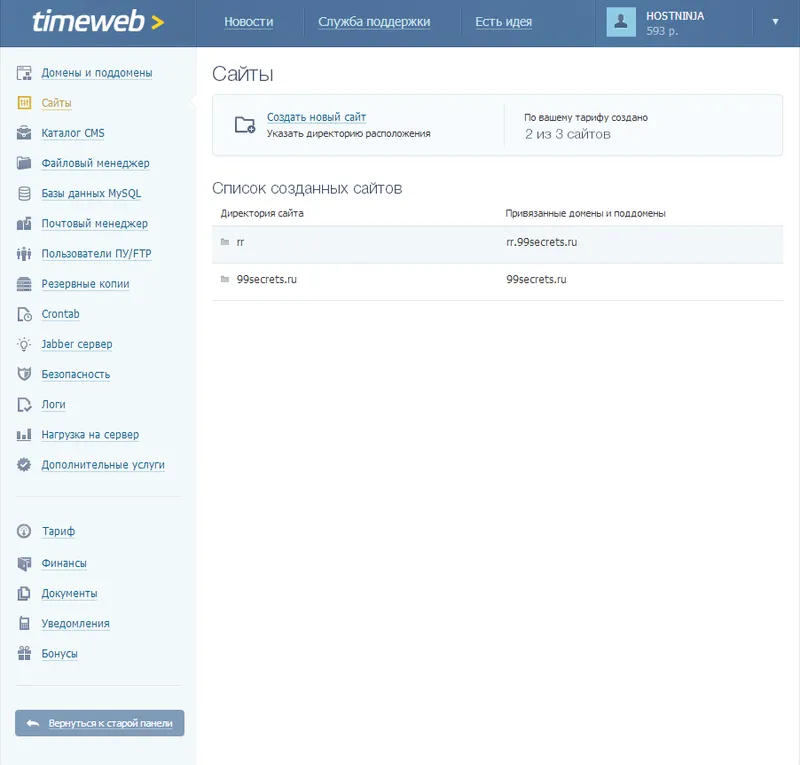
Task: Click the Уведомления icon
Action: [24, 624]
